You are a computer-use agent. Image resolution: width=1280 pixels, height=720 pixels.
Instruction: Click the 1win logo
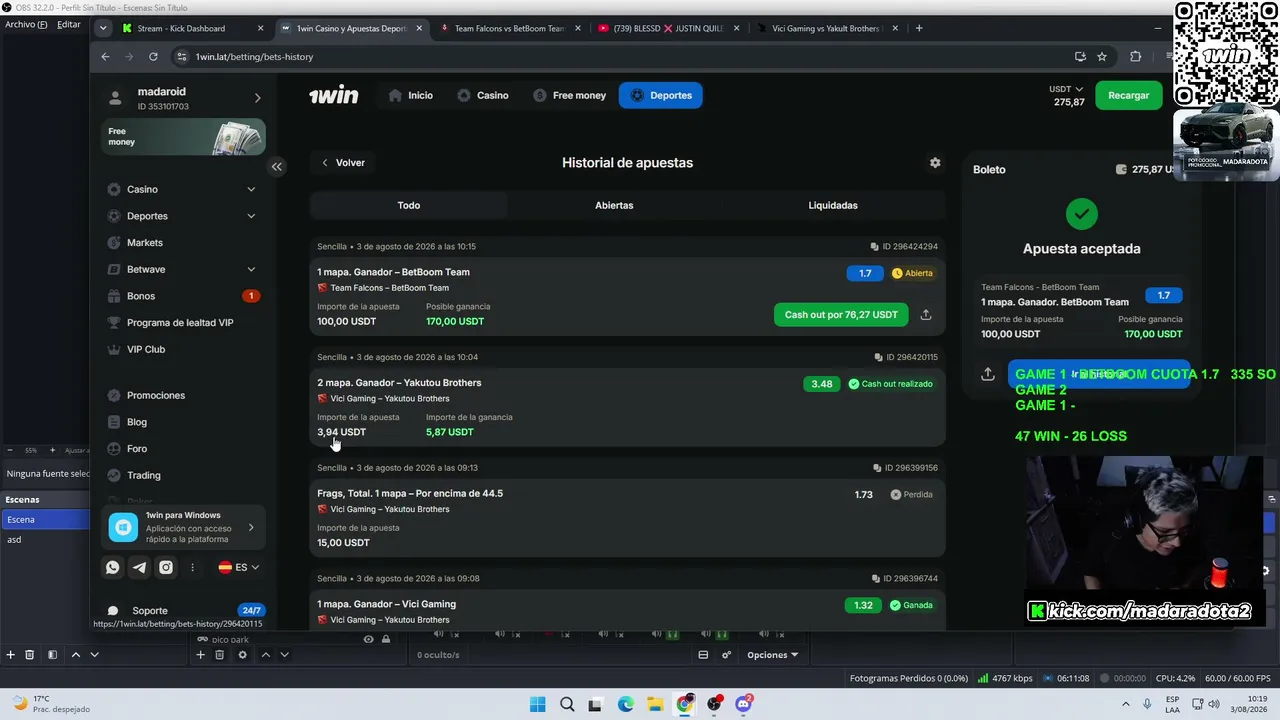pos(333,95)
